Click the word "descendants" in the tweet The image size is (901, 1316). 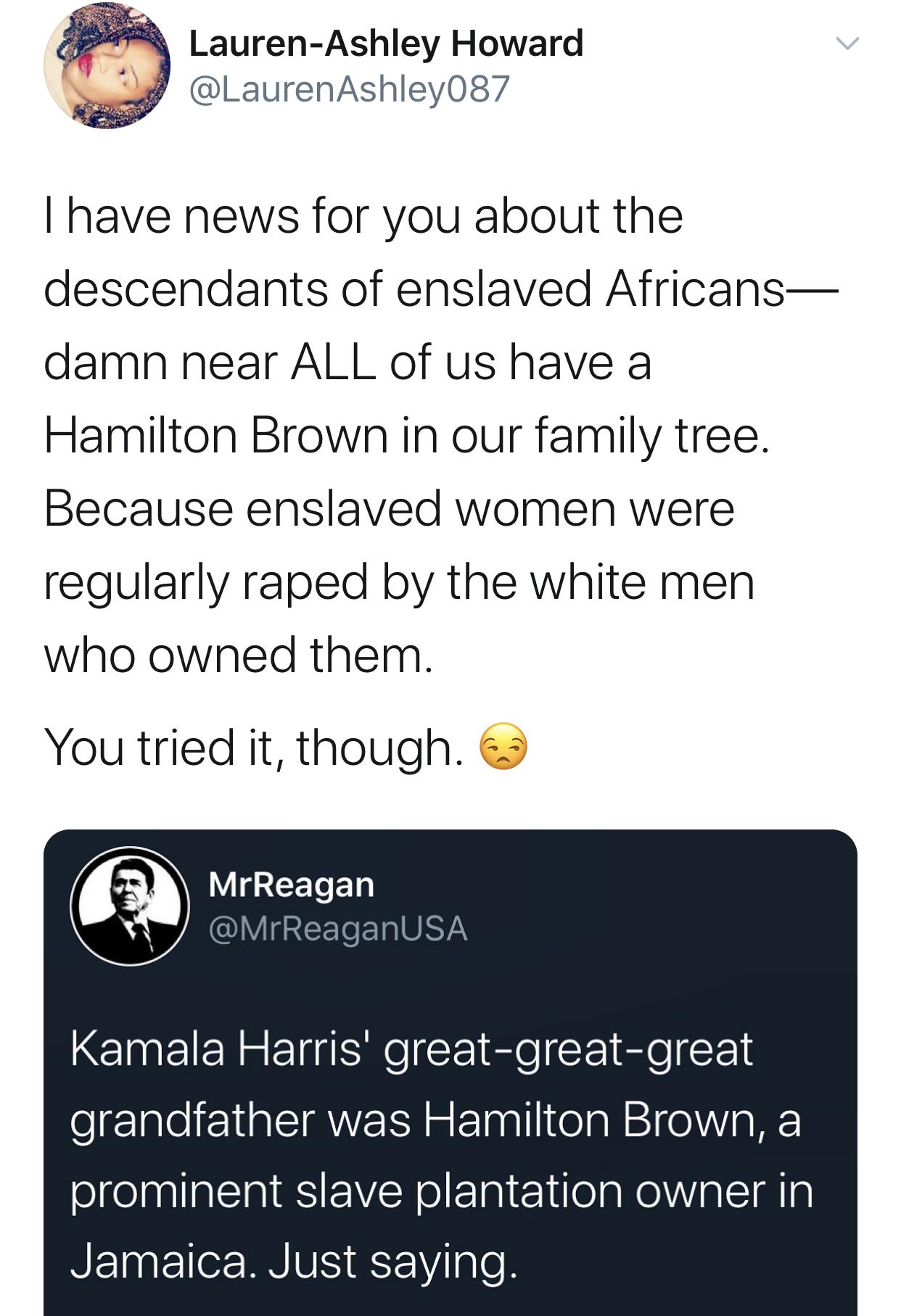(x=186, y=289)
